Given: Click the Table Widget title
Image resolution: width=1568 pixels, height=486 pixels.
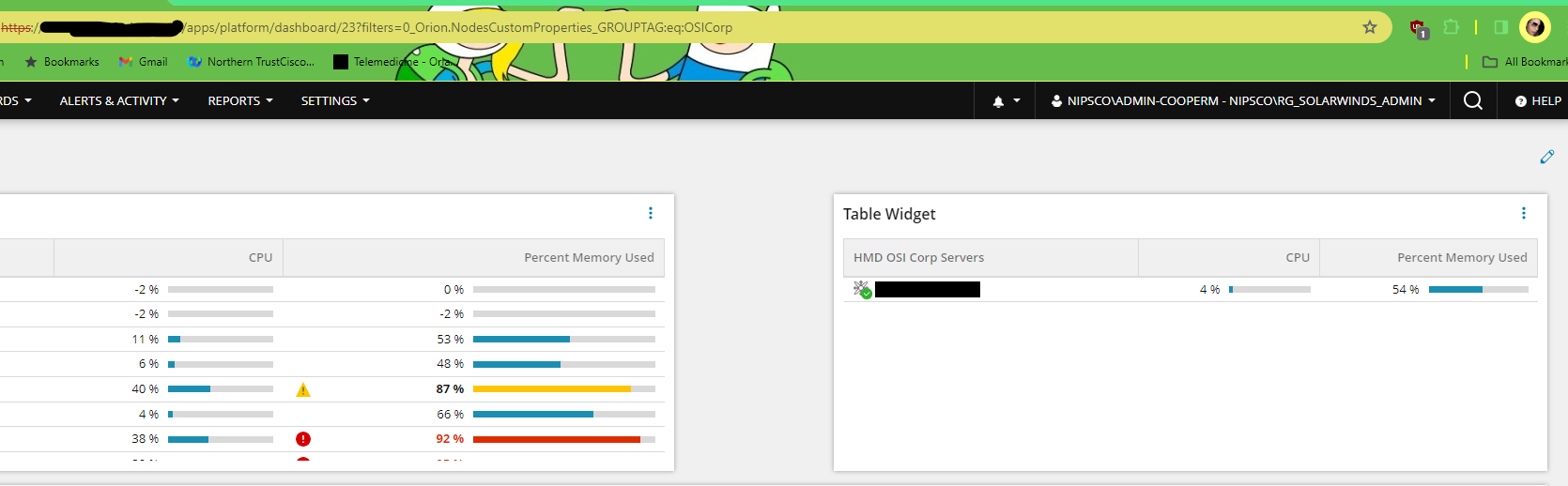Looking at the screenshot, I should point(889,214).
